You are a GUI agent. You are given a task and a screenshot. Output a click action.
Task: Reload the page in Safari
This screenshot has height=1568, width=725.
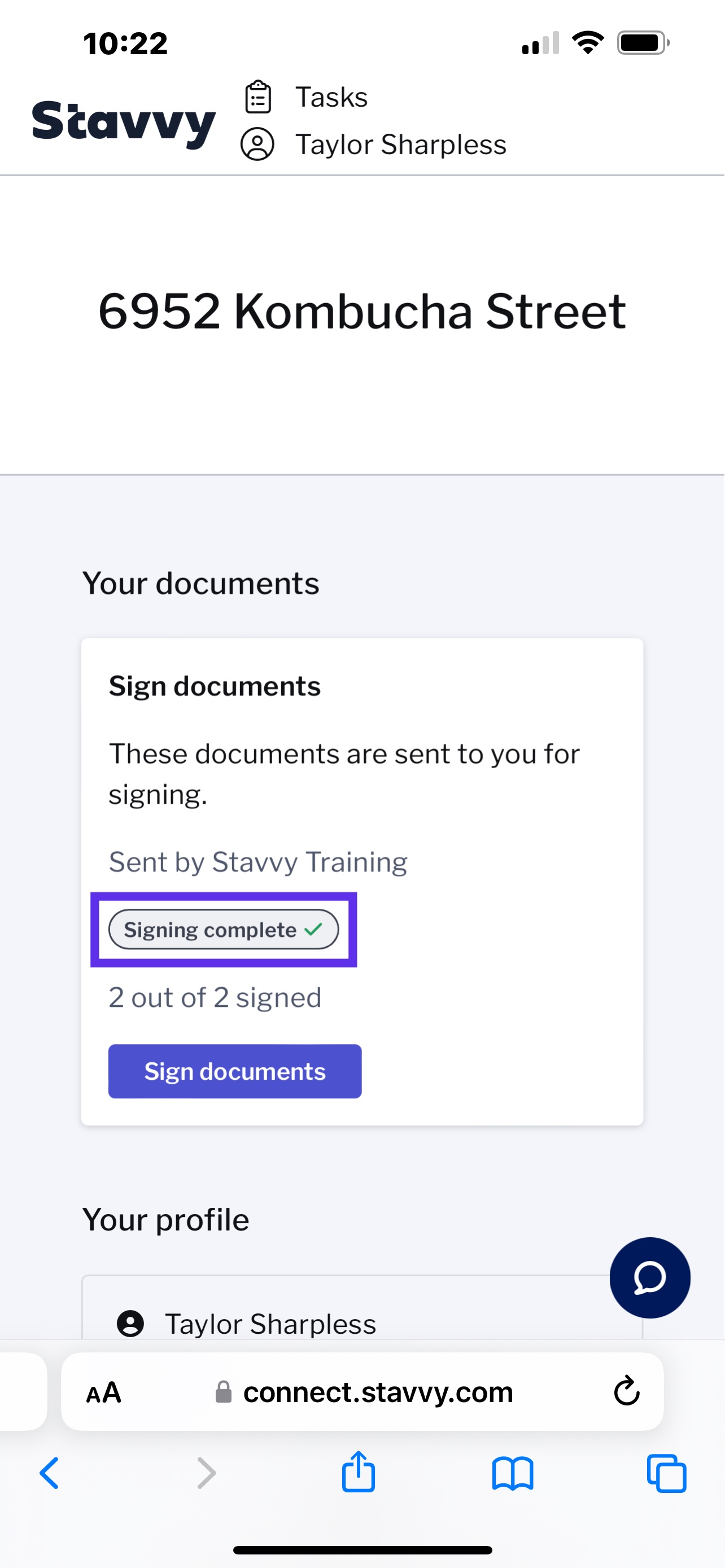click(x=626, y=1391)
